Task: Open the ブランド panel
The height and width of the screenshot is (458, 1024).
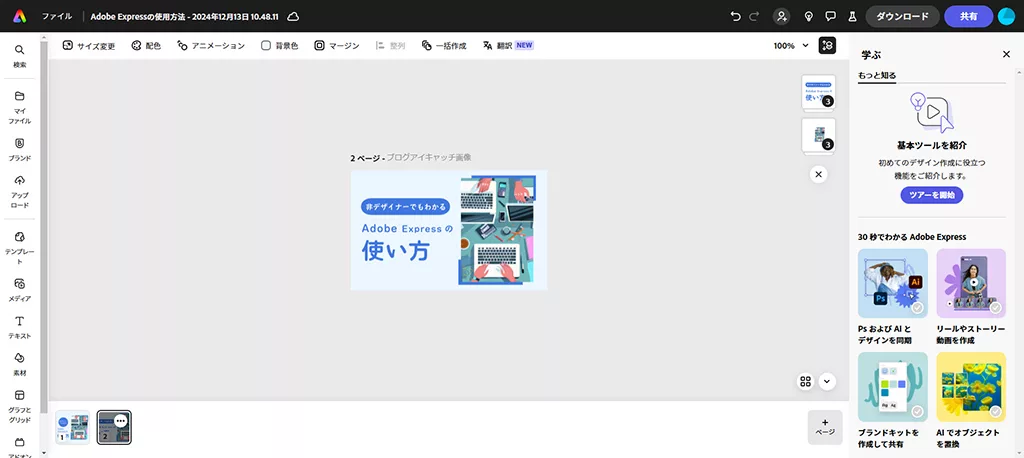Action: (x=20, y=150)
